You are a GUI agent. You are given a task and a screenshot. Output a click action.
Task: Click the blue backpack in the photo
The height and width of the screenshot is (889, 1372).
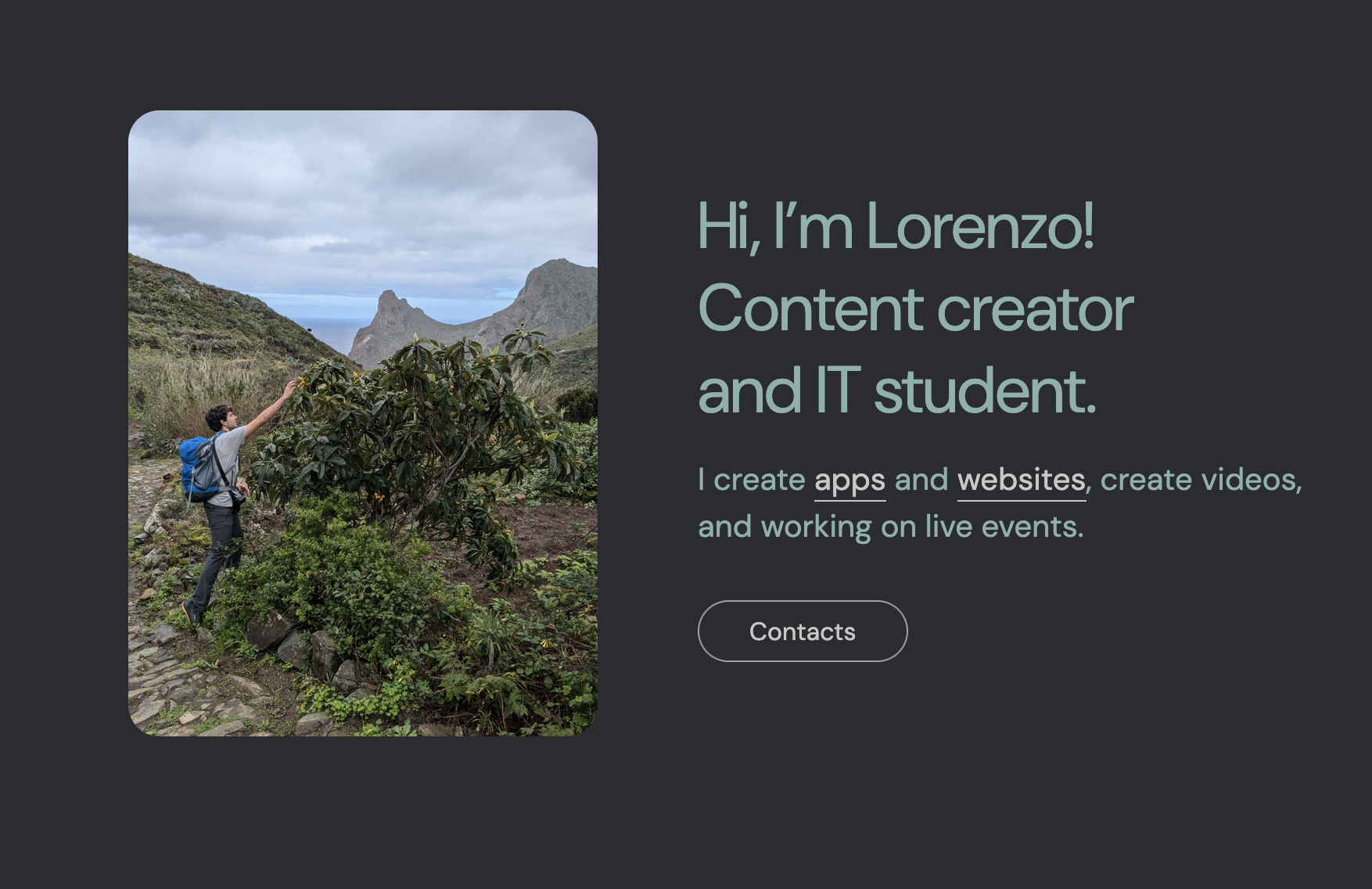(198, 468)
